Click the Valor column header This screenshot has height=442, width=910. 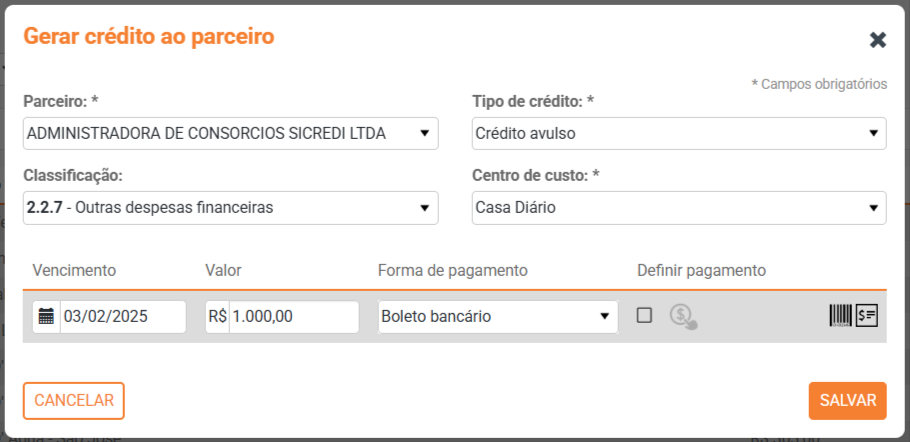point(223,270)
